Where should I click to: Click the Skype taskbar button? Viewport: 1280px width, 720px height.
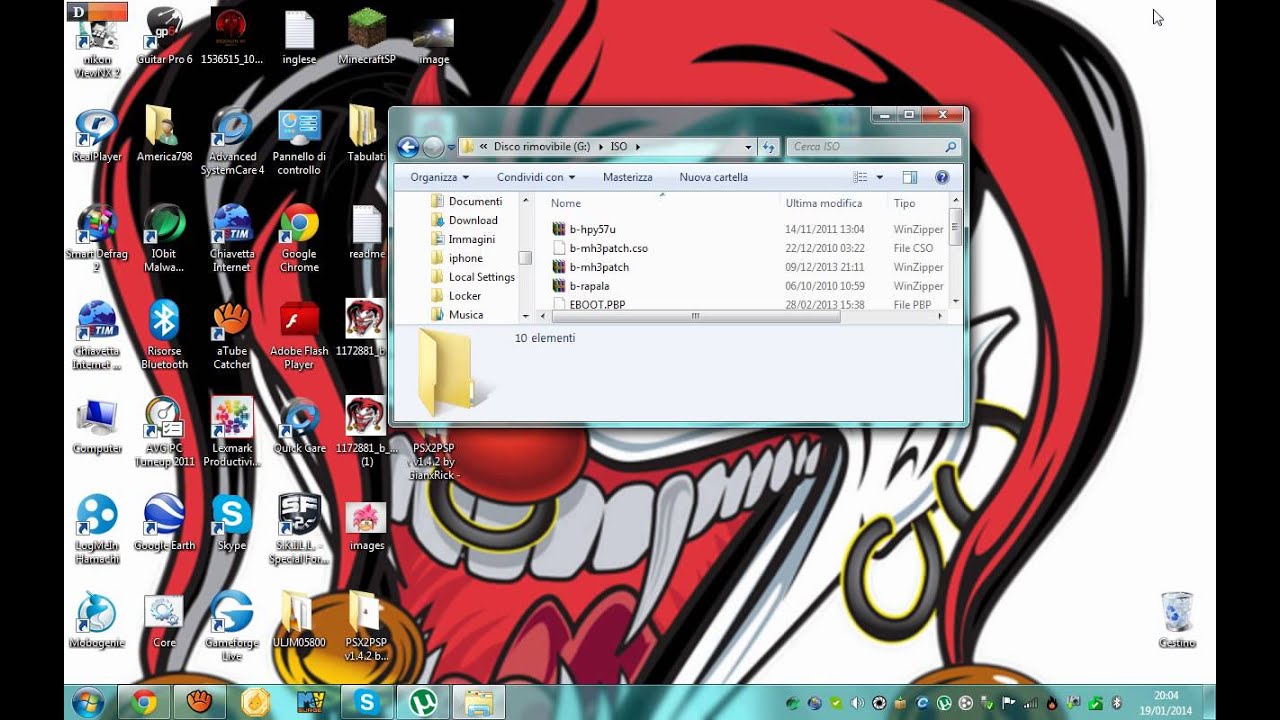point(367,703)
